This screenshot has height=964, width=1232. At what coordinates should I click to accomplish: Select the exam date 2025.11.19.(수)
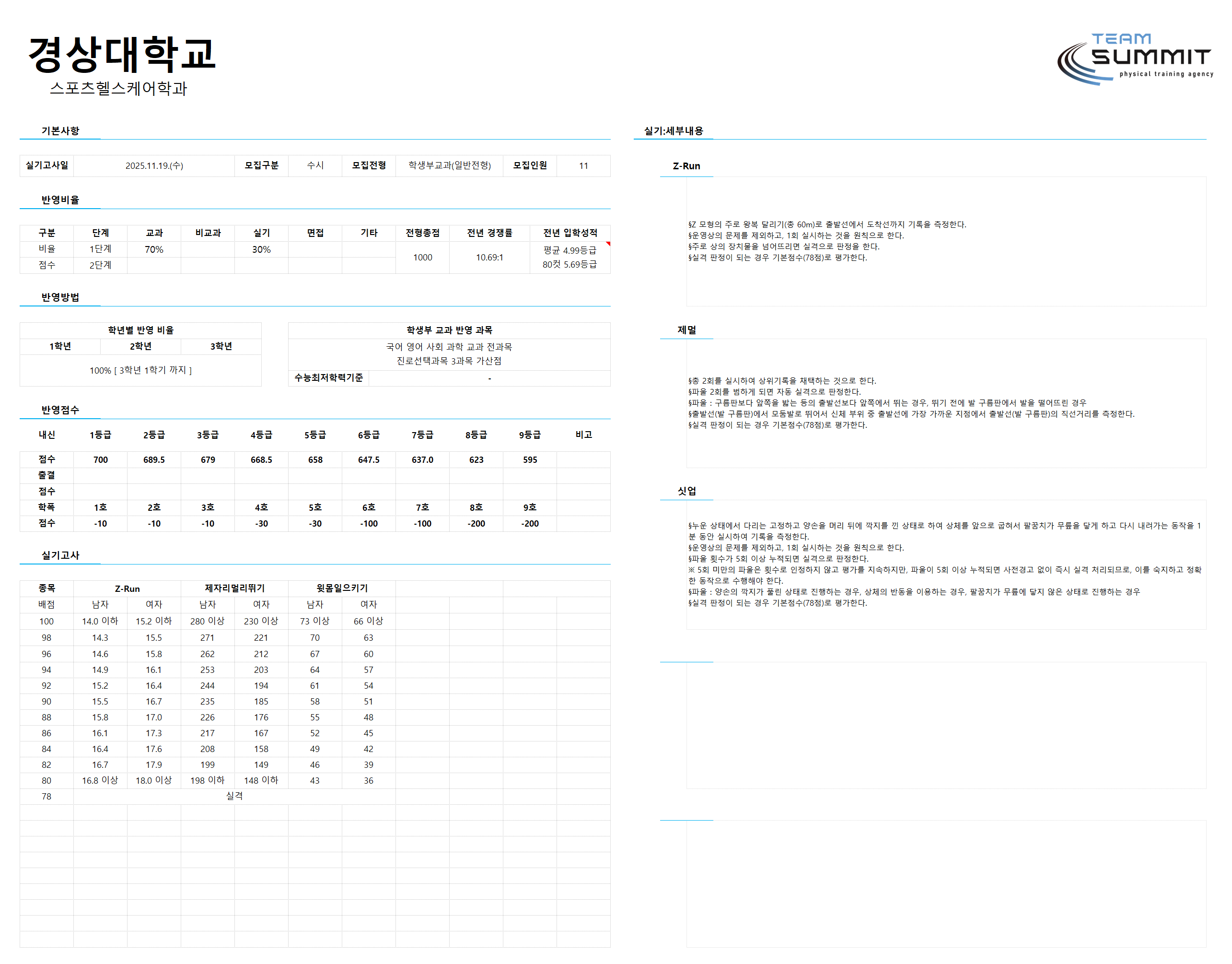[x=154, y=165]
